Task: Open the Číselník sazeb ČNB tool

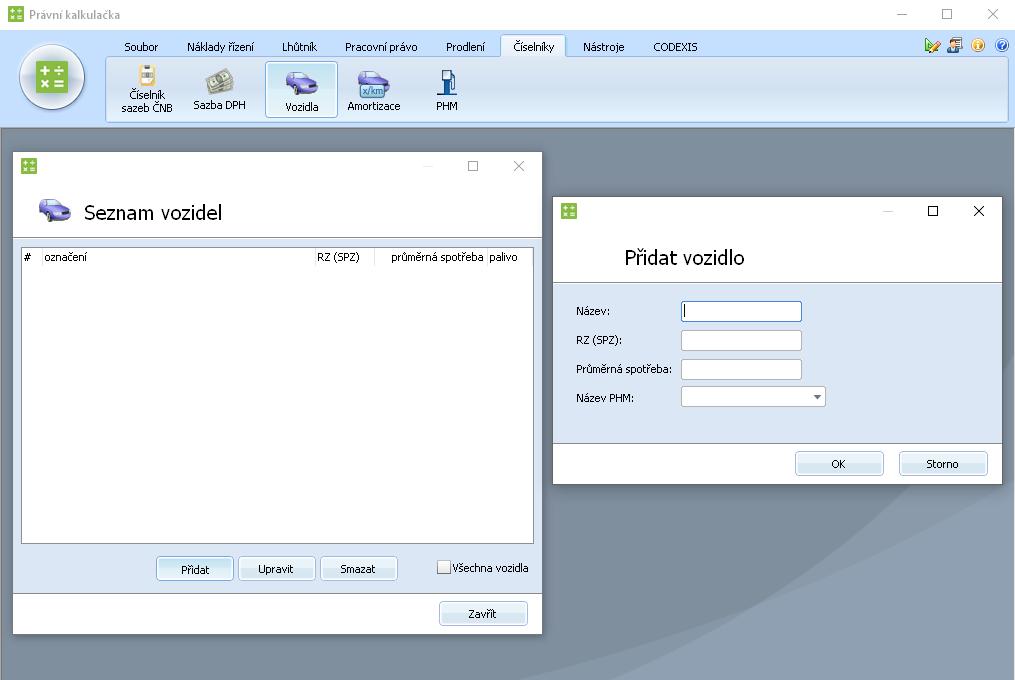Action: (x=147, y=89)
